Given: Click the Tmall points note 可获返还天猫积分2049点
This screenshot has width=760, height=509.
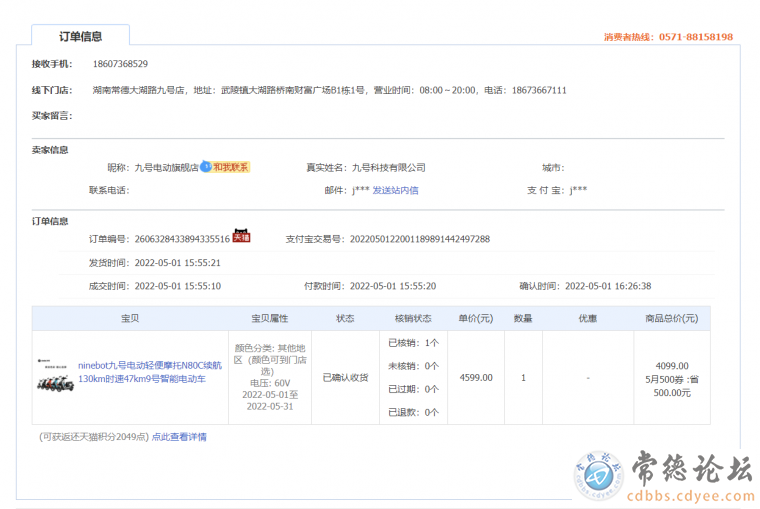Looking at the screenshot, I should click(x=94, y=437).
